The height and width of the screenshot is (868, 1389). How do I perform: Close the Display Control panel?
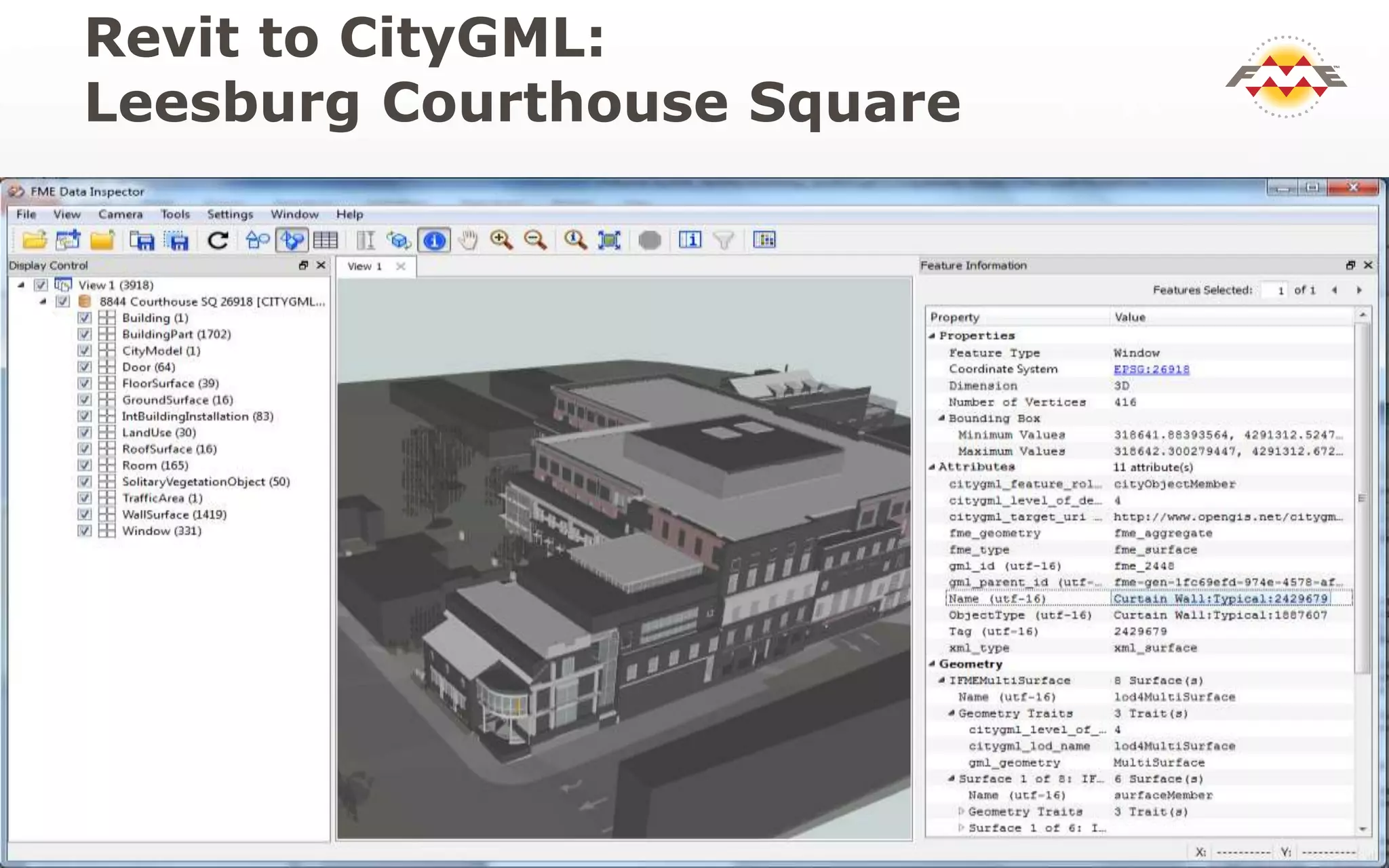(x=321, y=265)
